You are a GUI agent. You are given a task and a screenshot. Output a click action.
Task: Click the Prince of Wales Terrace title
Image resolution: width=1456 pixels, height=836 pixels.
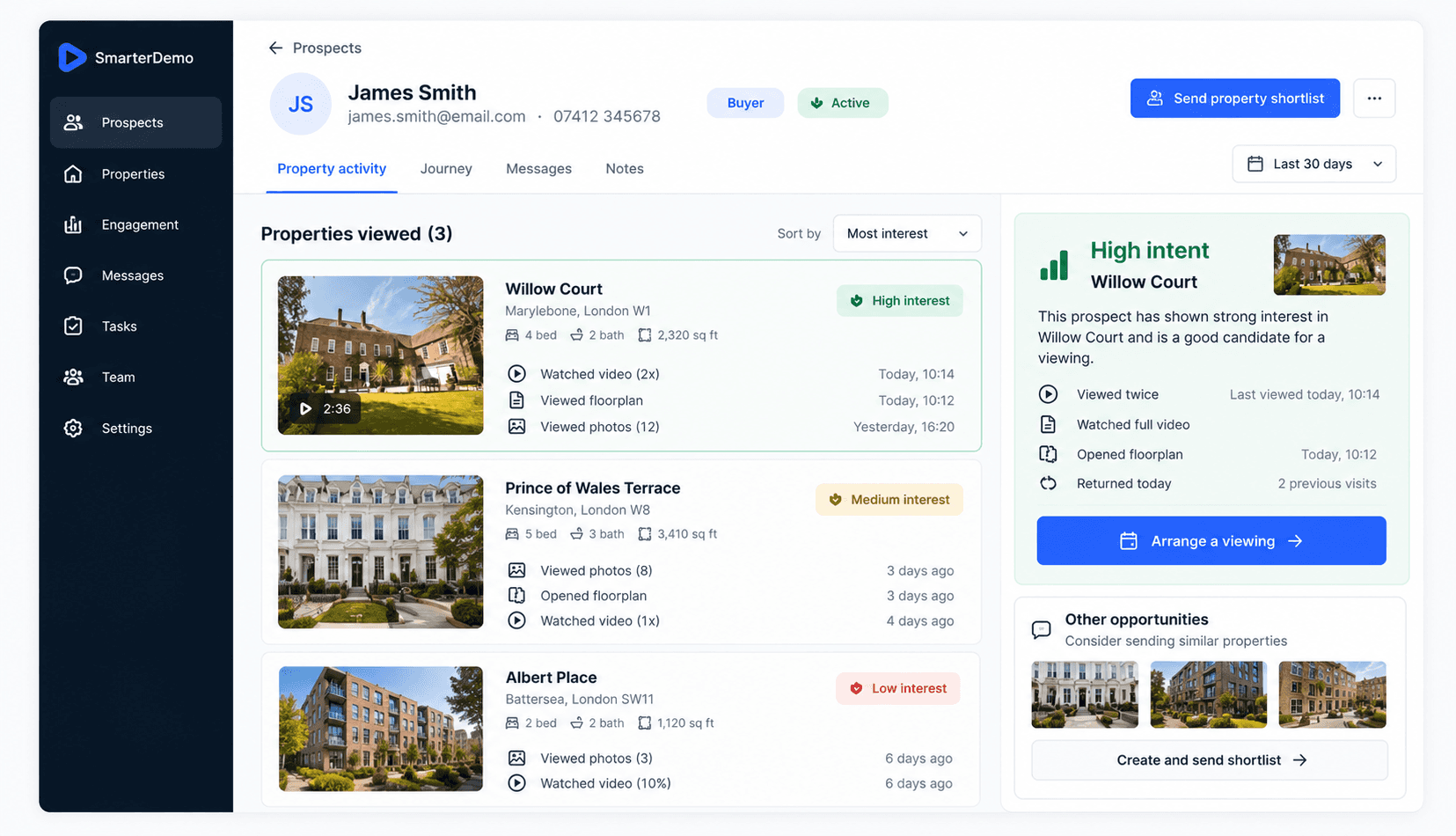(593, 488)
